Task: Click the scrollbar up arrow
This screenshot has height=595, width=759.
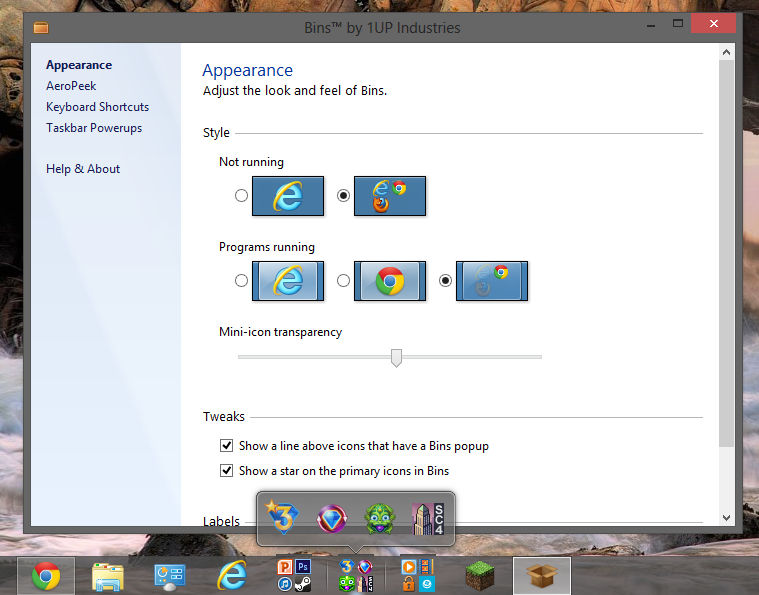Action: [x=726, y=52]
